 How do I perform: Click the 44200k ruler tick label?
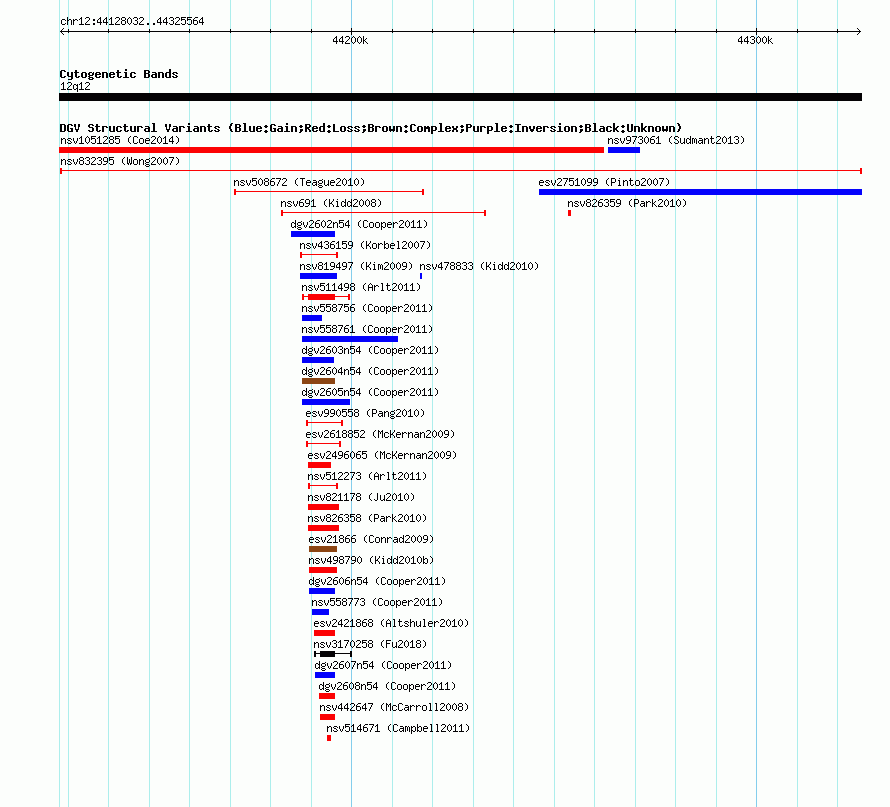[x=350, y=40]
